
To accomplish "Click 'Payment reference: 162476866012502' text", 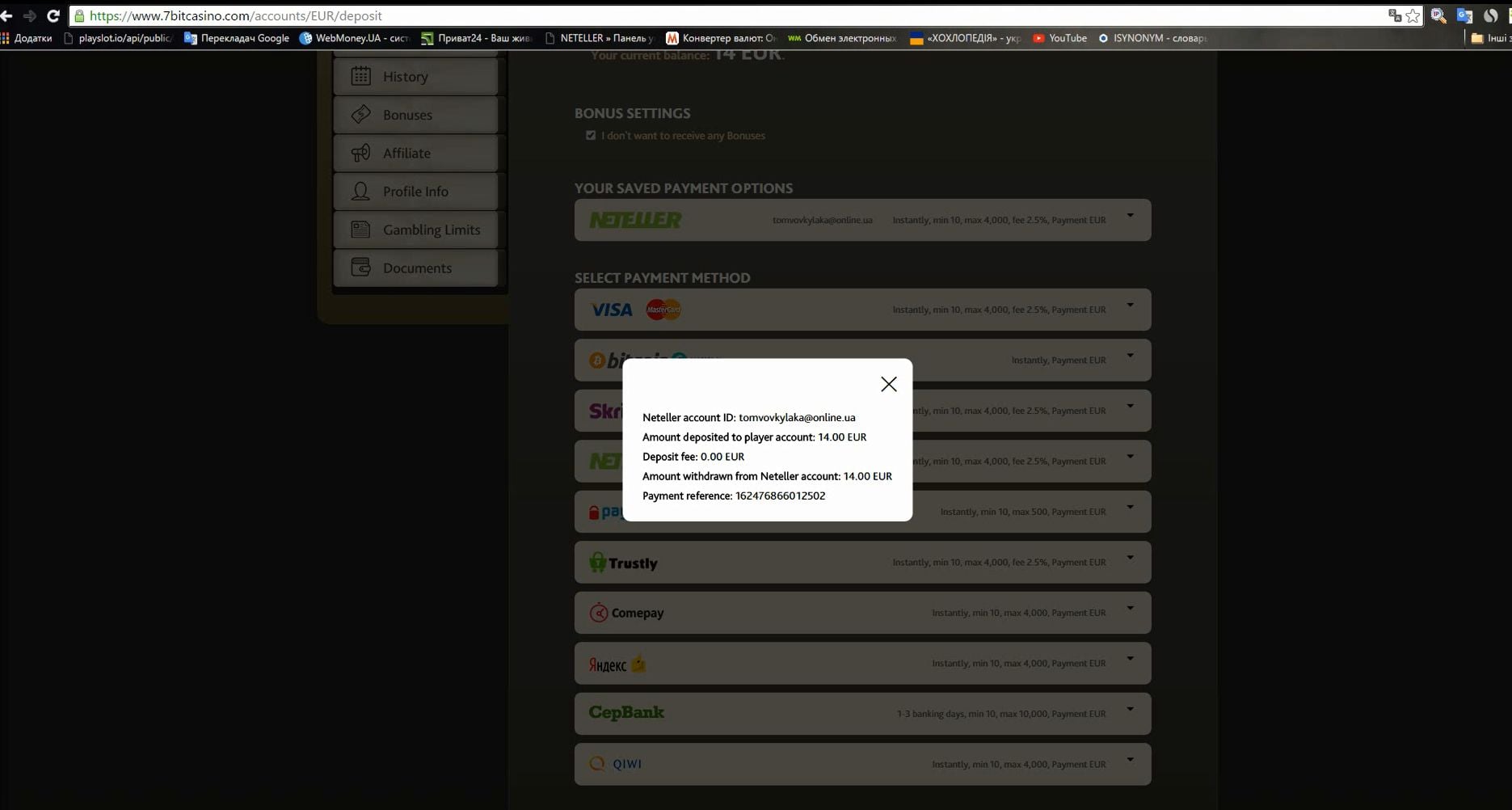I will click(x=734, y=496).
